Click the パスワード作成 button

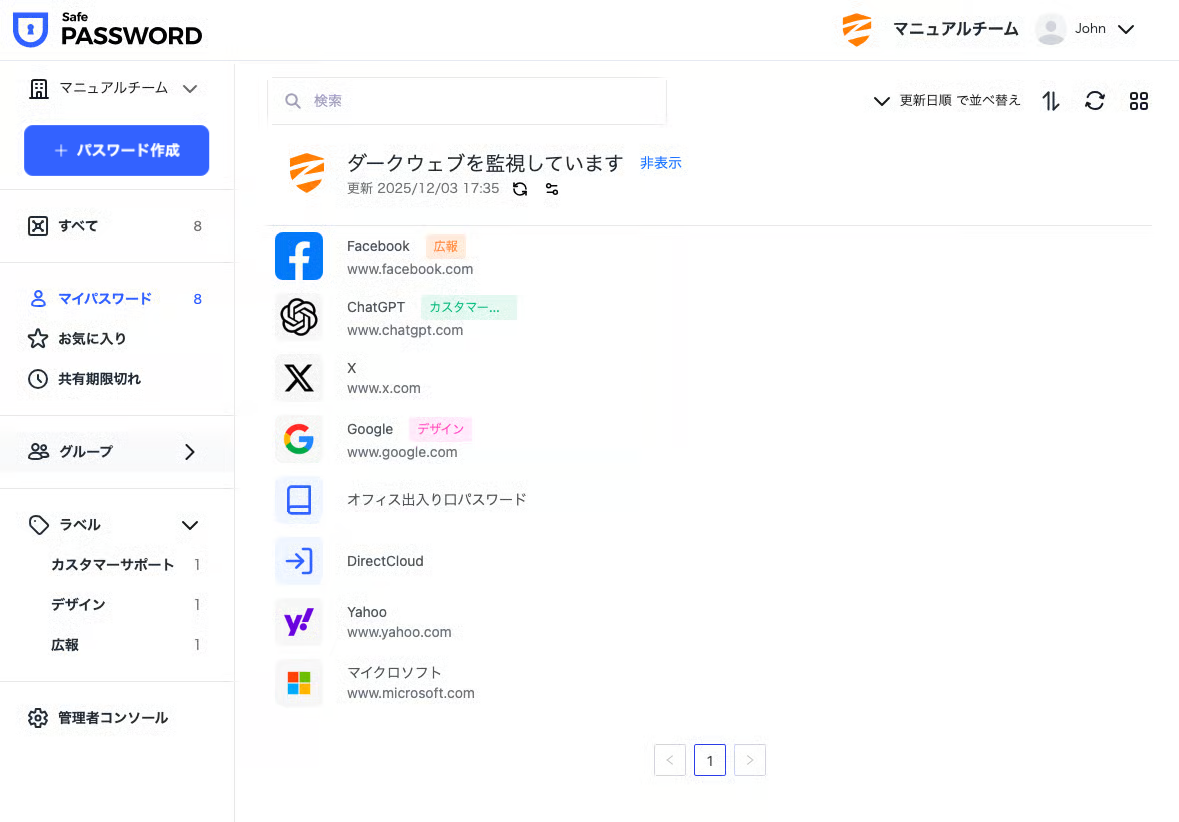[116, 150]
